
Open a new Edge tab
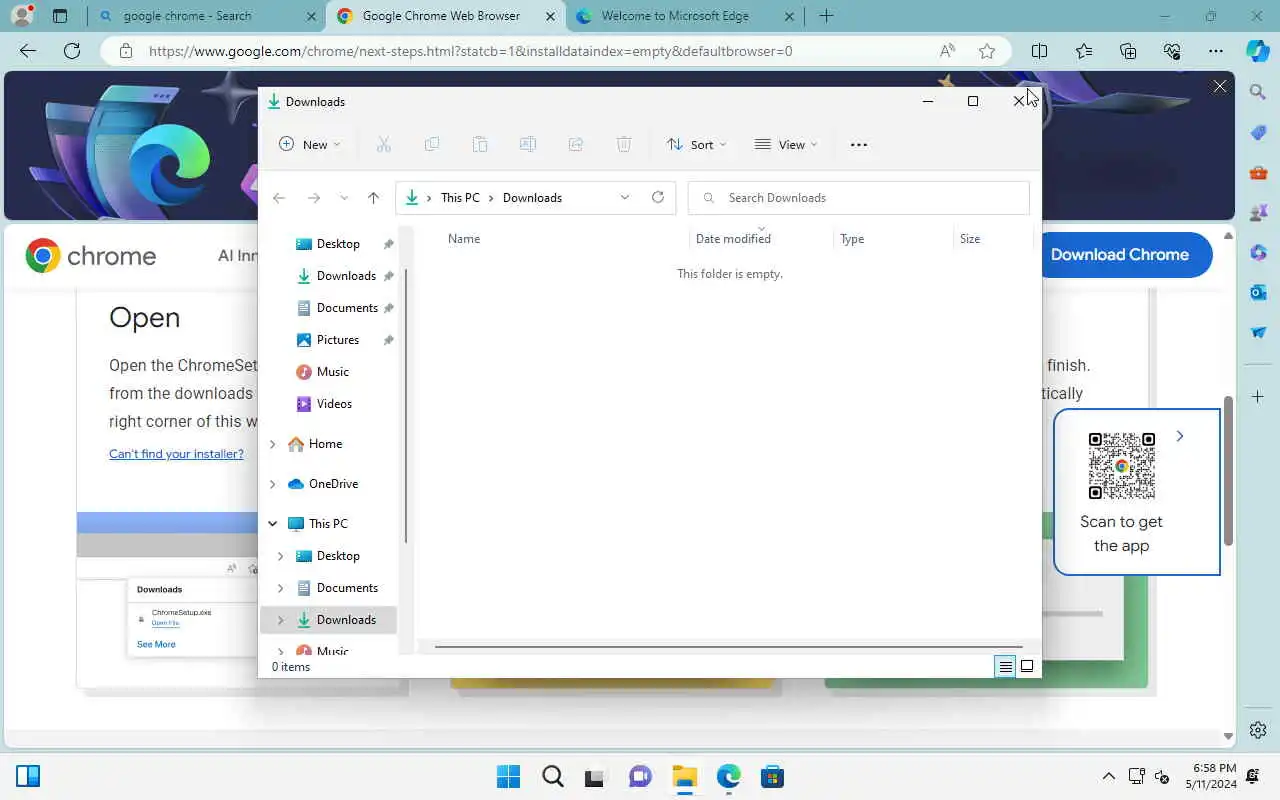click(826, 16)
